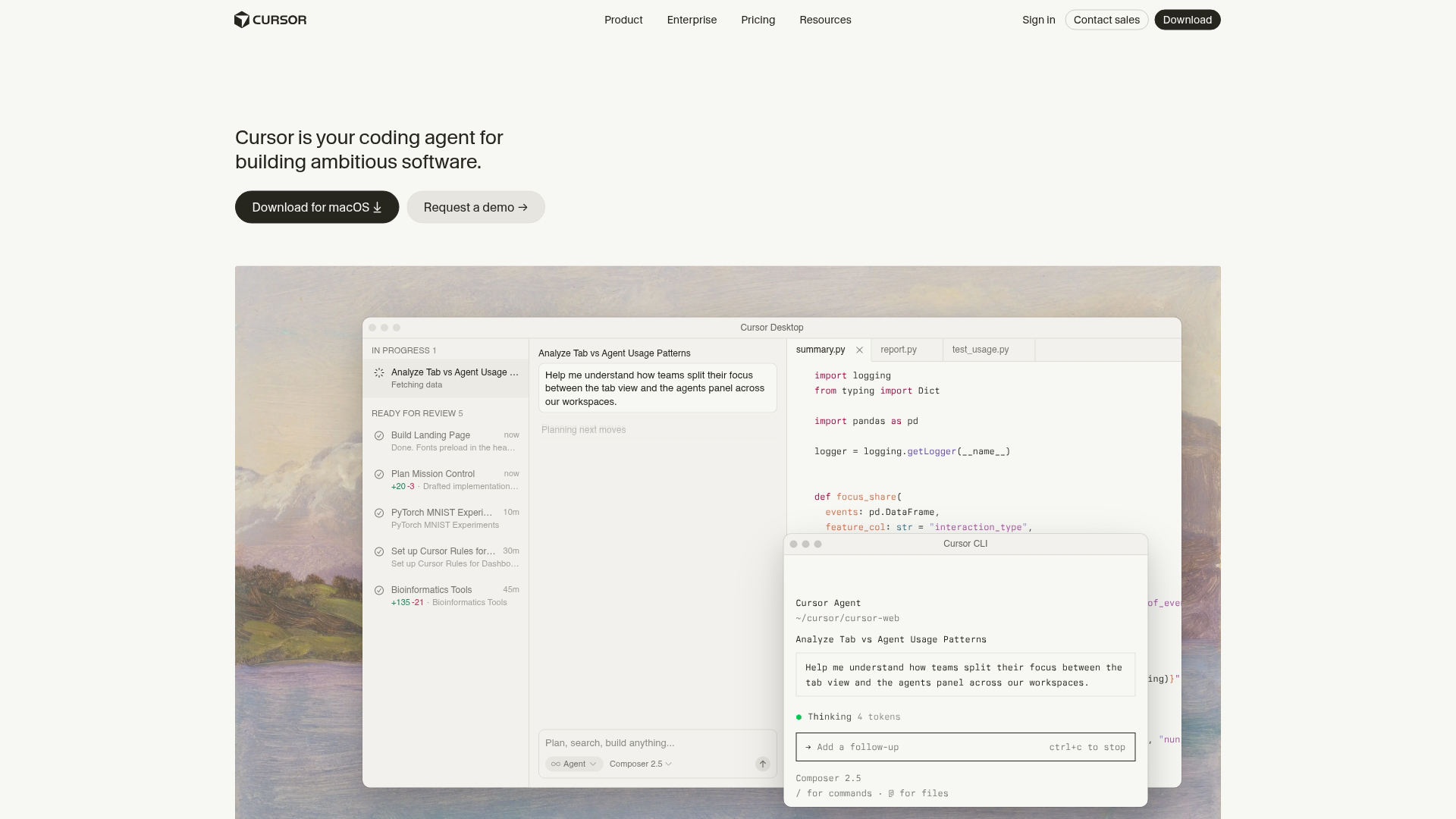Viewport: 1456px width, 819px height.
Task: Click the IN PROGRESS 1 section header
Action: [403, 350]
